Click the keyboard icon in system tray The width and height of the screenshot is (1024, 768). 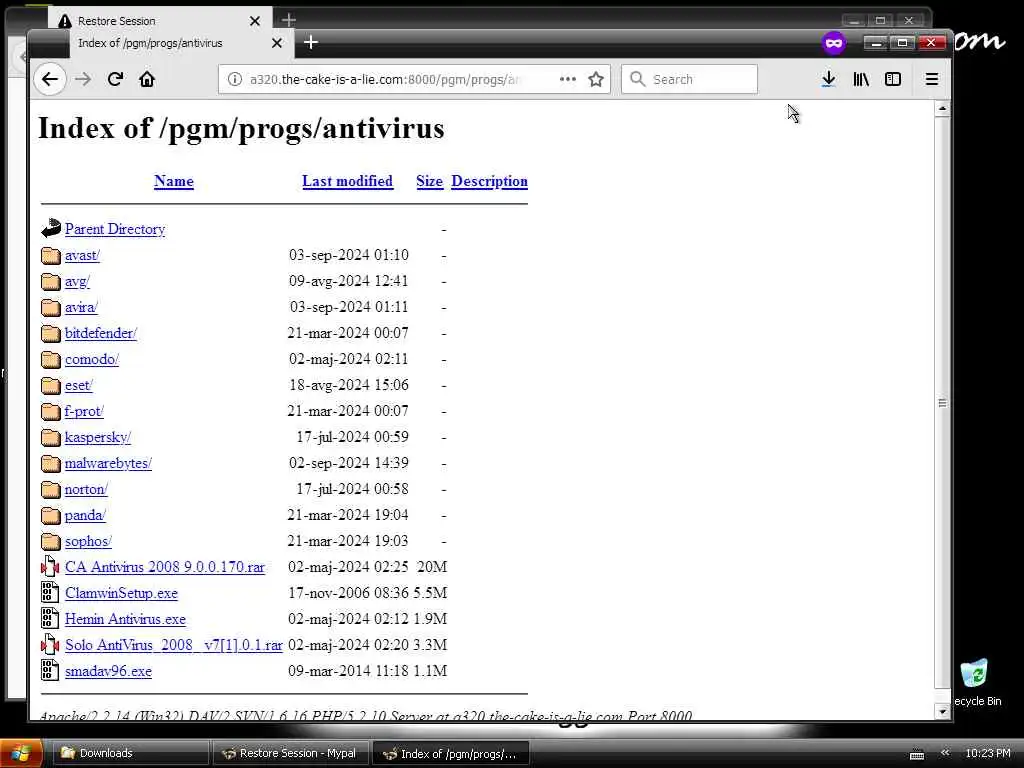(917, 754)
